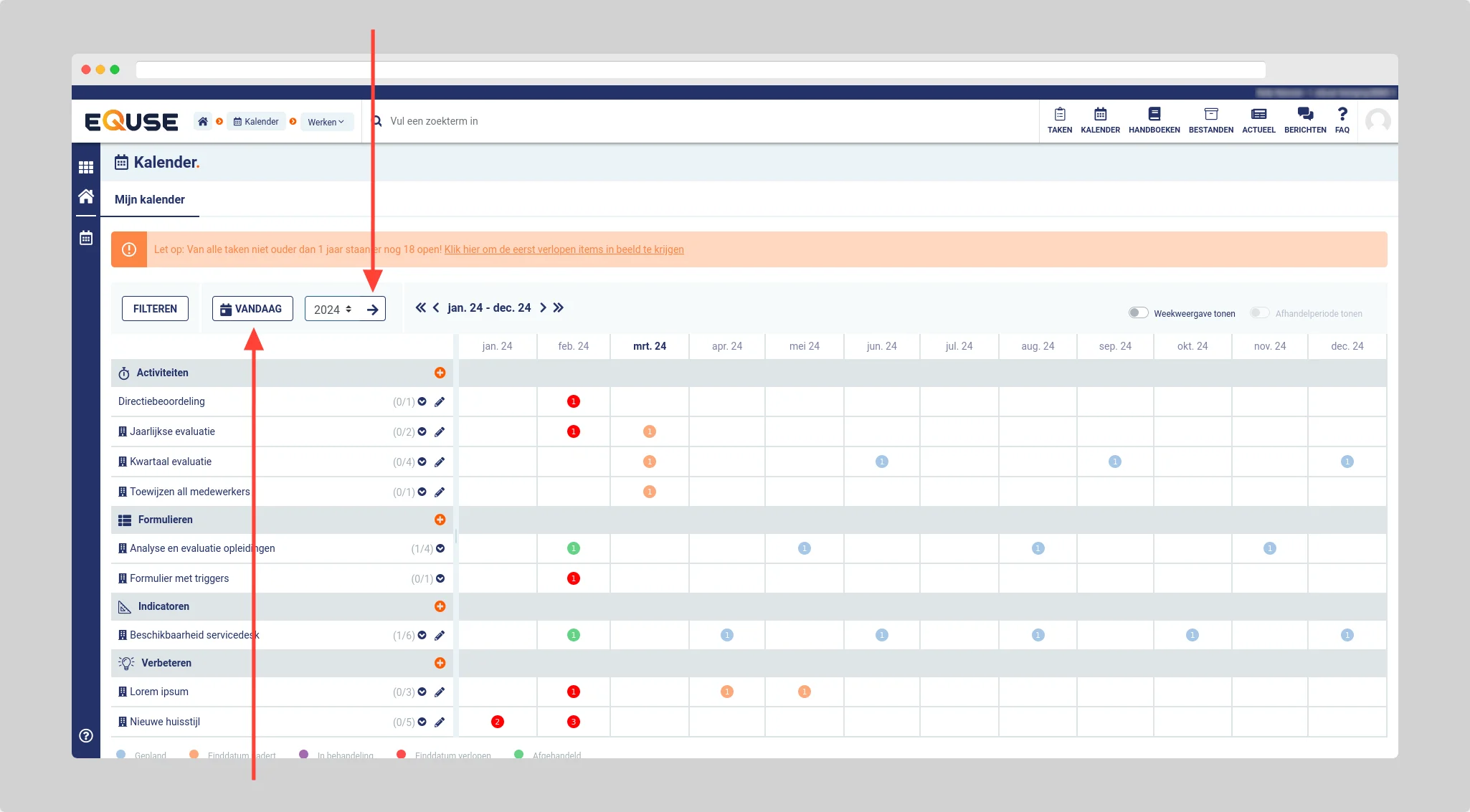The height and width of the screenshot is (812, 1470).
Task: Expand Formulier met triggers chevron
Action: point(440,578)
